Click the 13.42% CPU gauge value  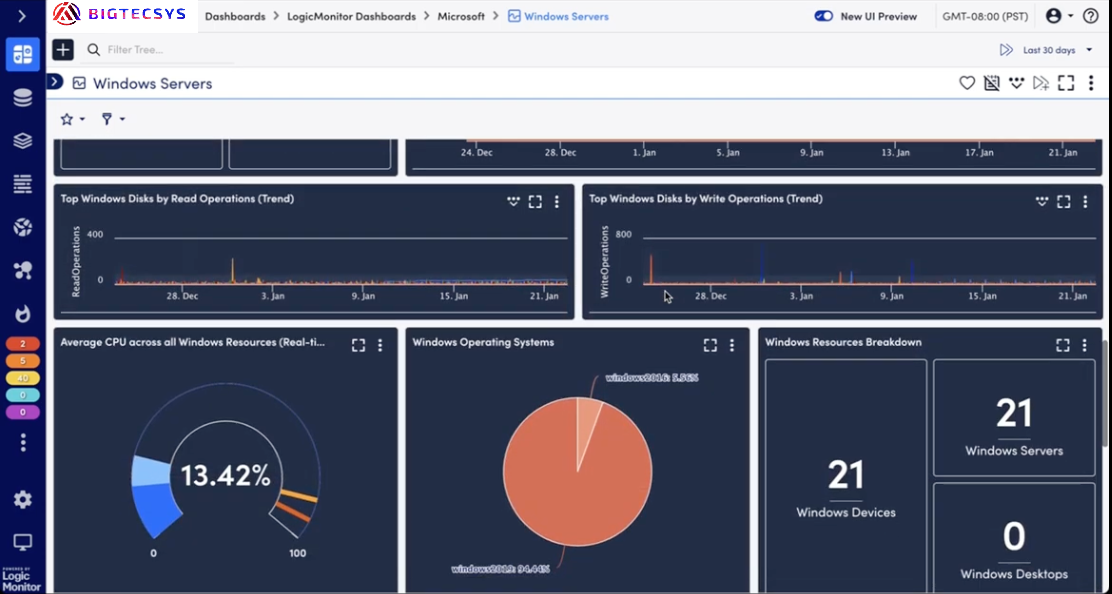pos(226,476)
